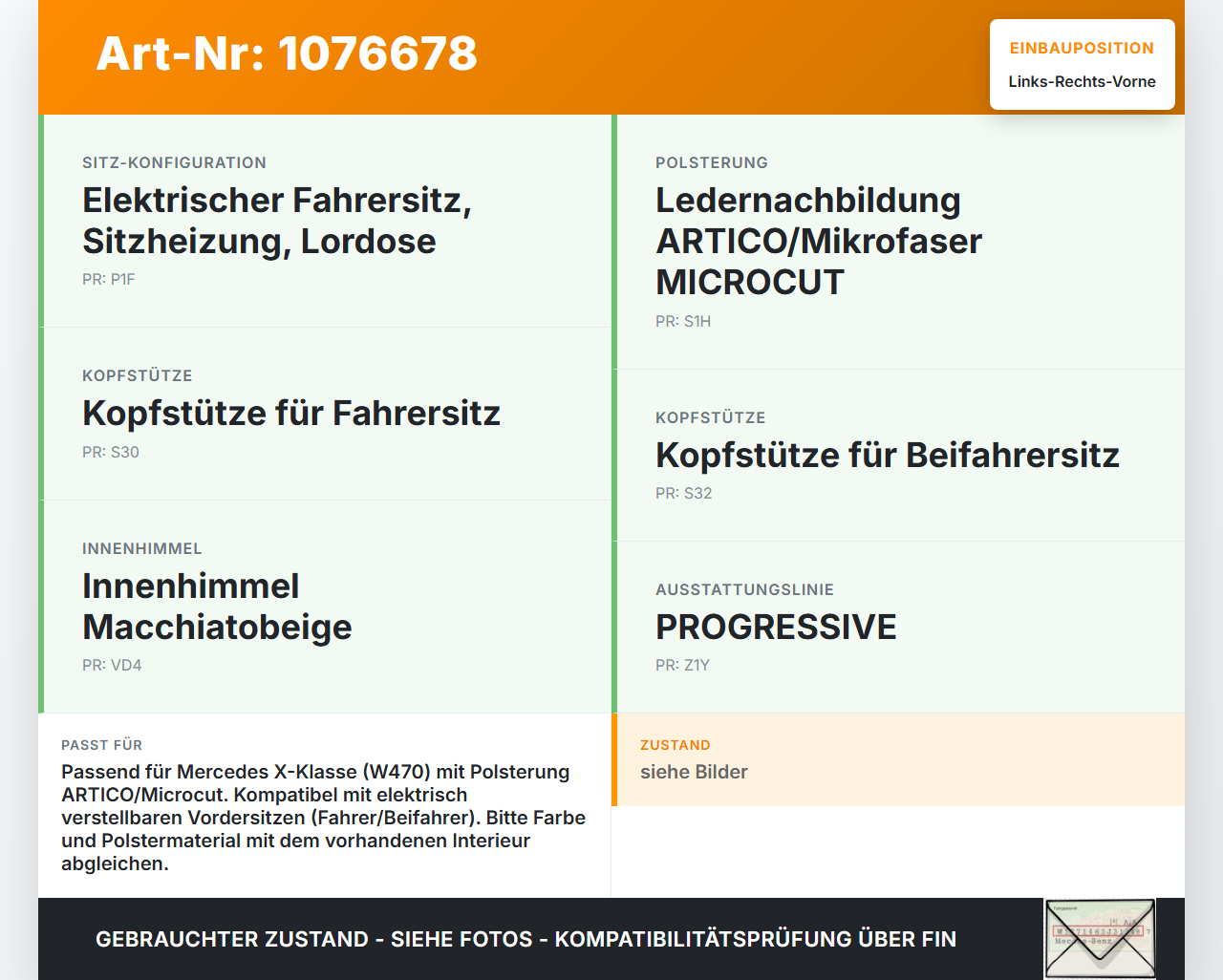
Task: Click the value "Links-Rechts-Vorne"
Action: tap(1082, 81)
